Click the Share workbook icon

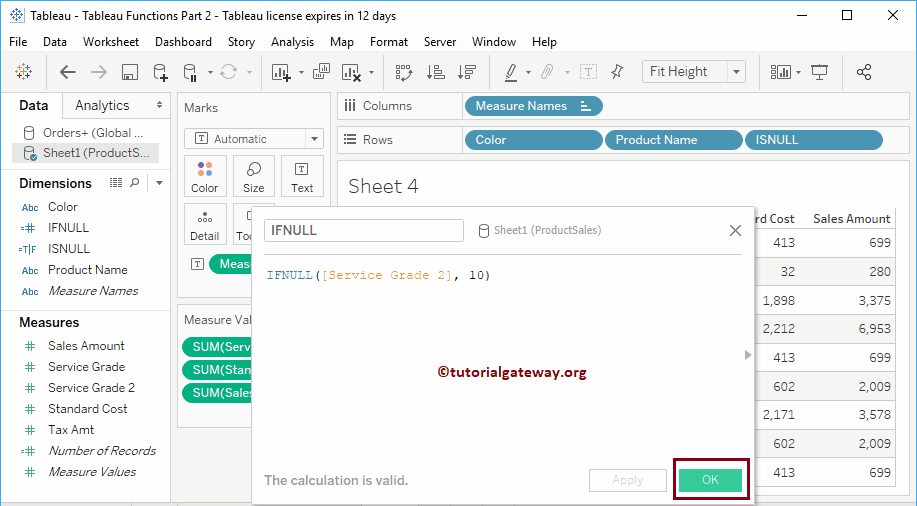864,72
